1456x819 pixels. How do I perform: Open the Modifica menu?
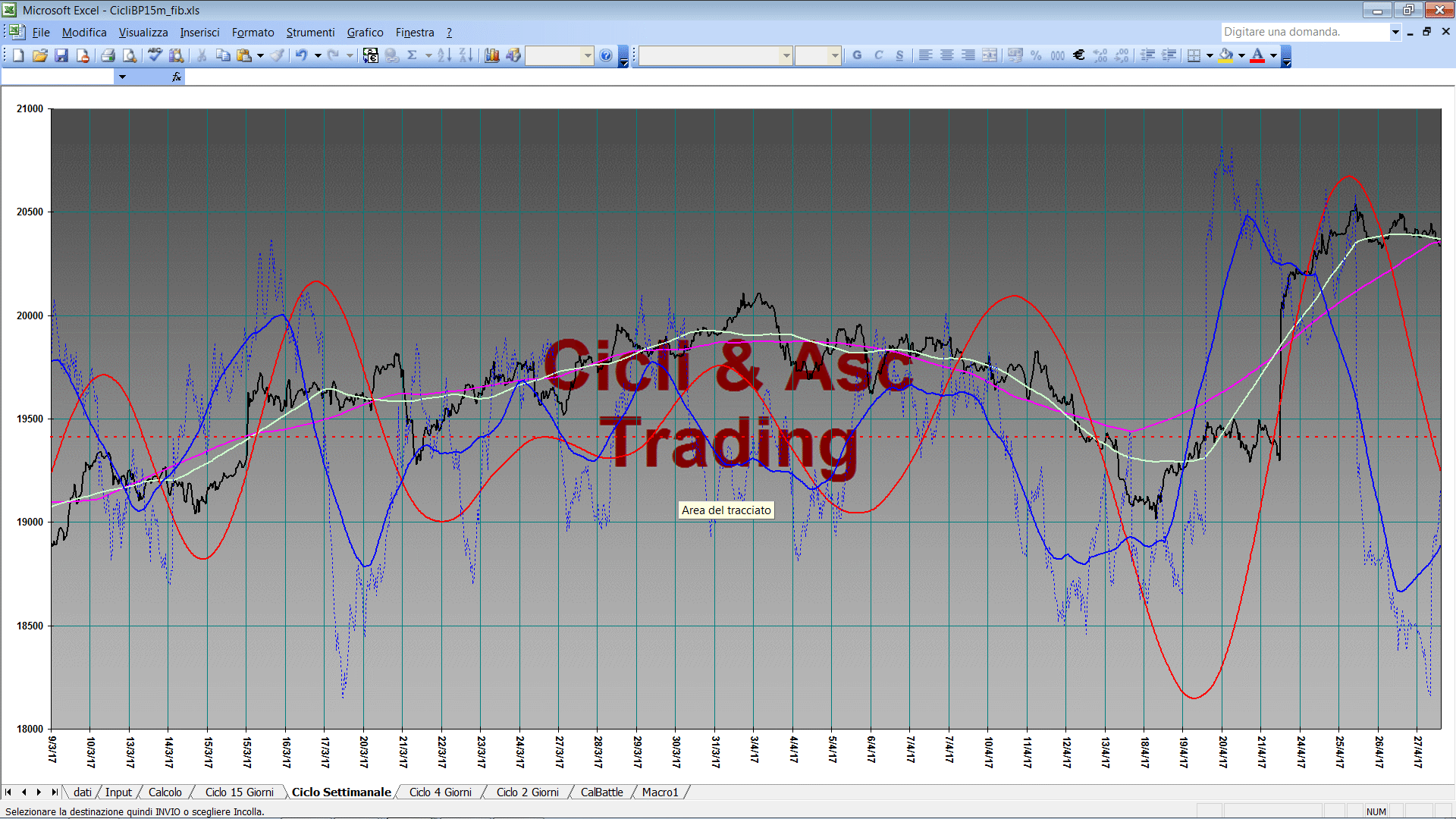(84, 32)
